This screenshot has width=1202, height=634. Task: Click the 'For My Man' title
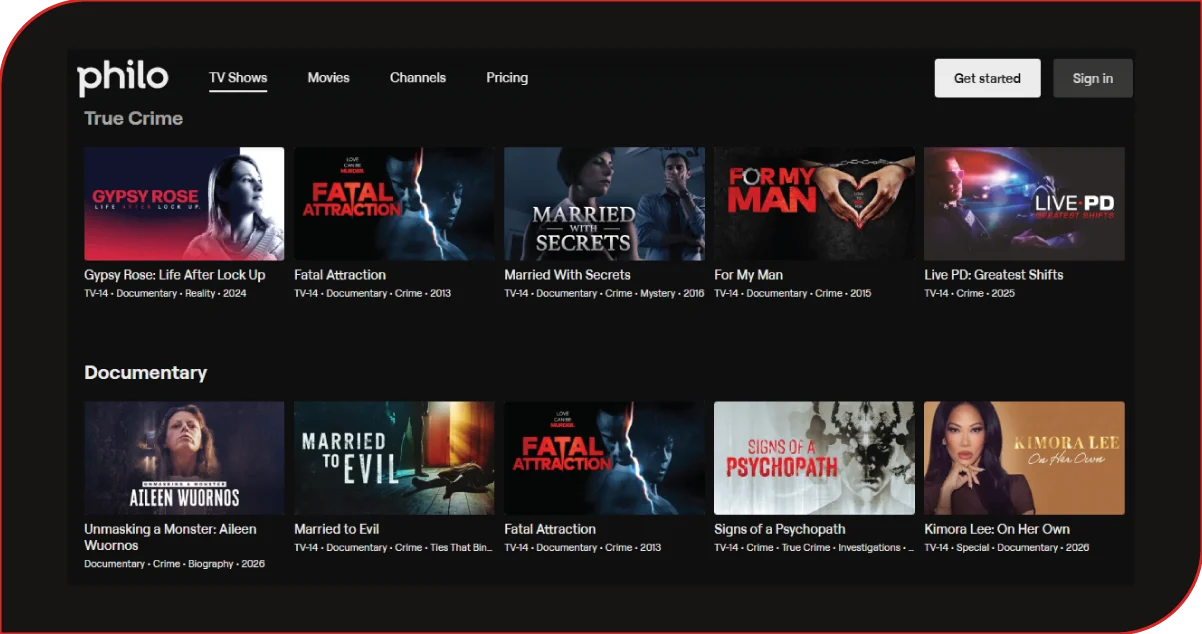(x=748, y=275)
